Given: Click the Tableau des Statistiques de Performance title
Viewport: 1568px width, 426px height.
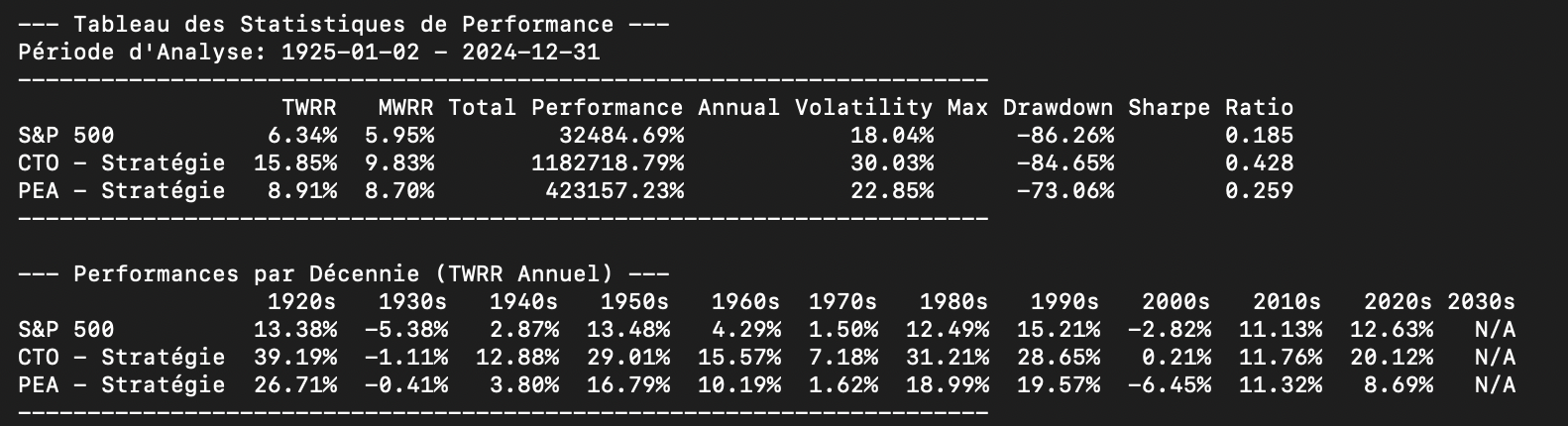Looking at the screenshot, I should click(343, 25).
